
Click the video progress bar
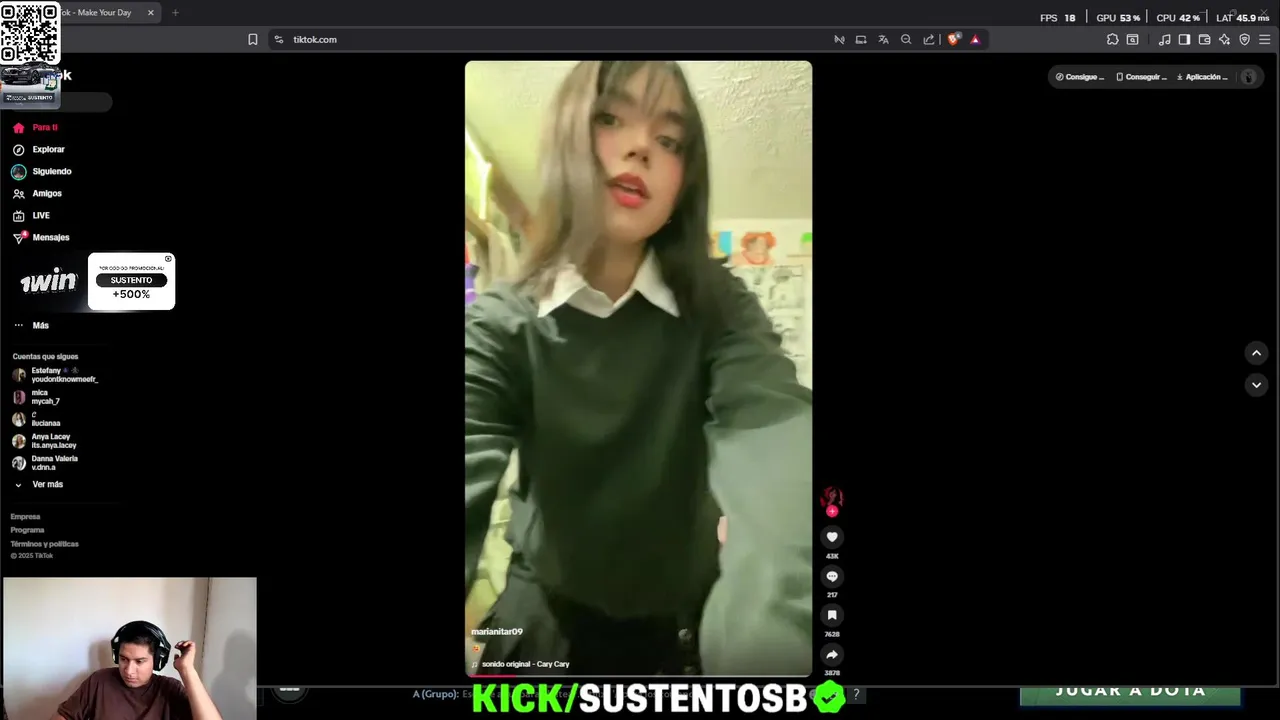pos(638,675)
